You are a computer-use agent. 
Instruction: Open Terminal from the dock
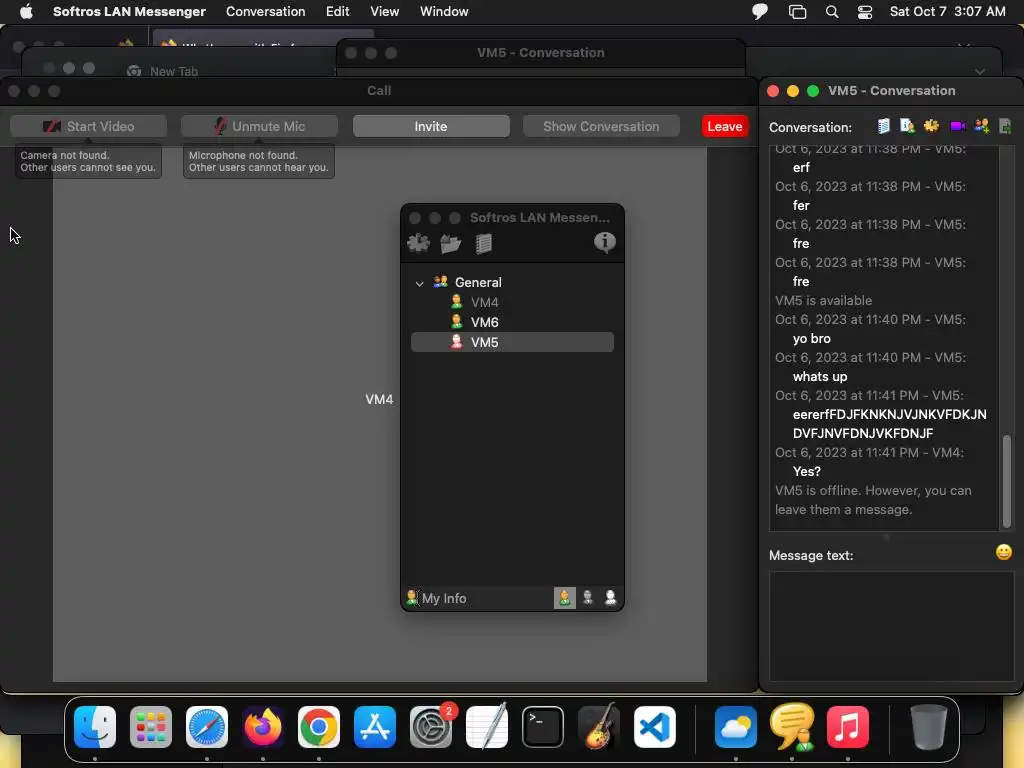tap(543, 727)
